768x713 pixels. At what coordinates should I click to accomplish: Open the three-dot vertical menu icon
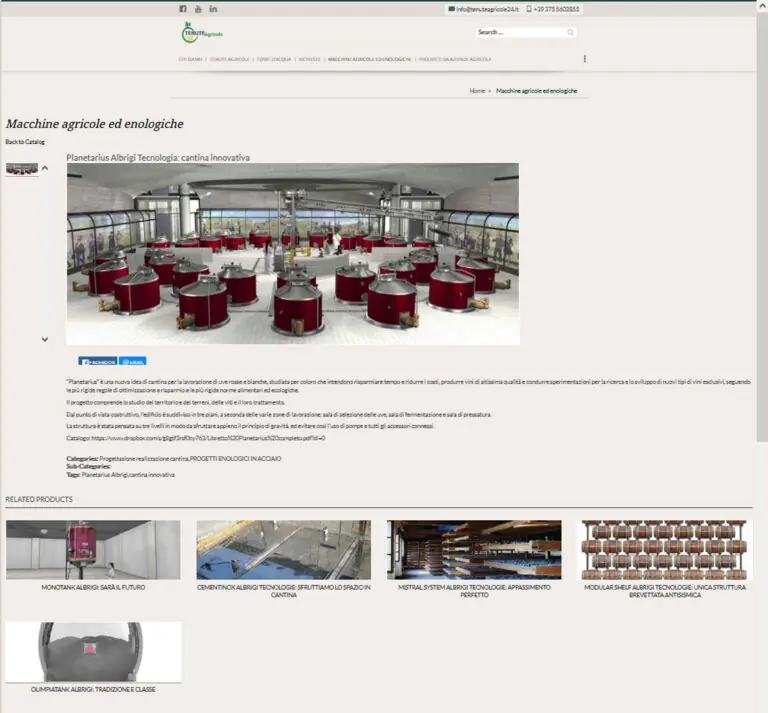(584, 59)
